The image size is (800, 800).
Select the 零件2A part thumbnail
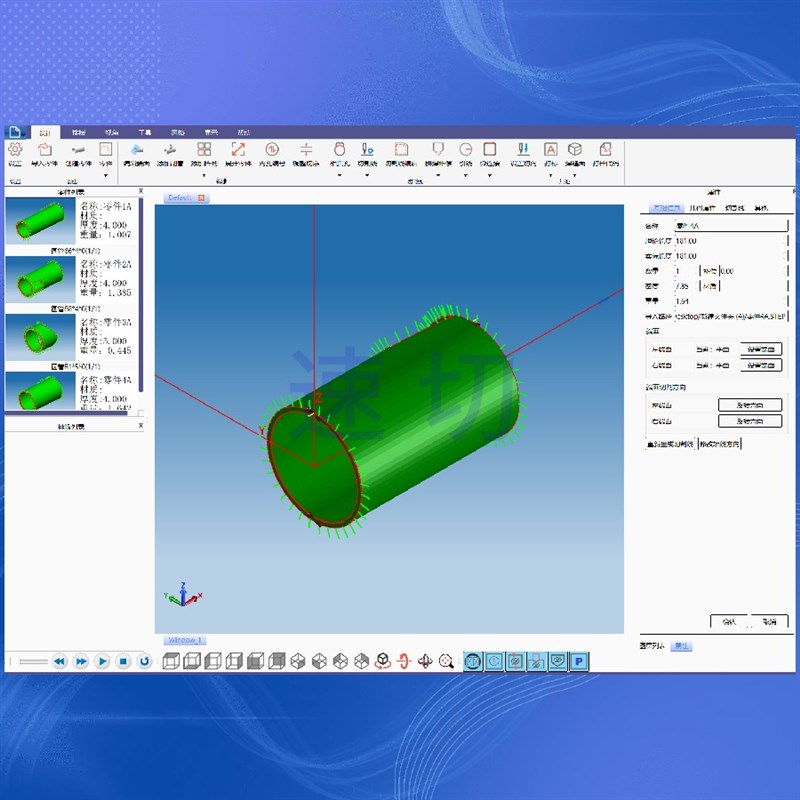click(x=40, y=279)
